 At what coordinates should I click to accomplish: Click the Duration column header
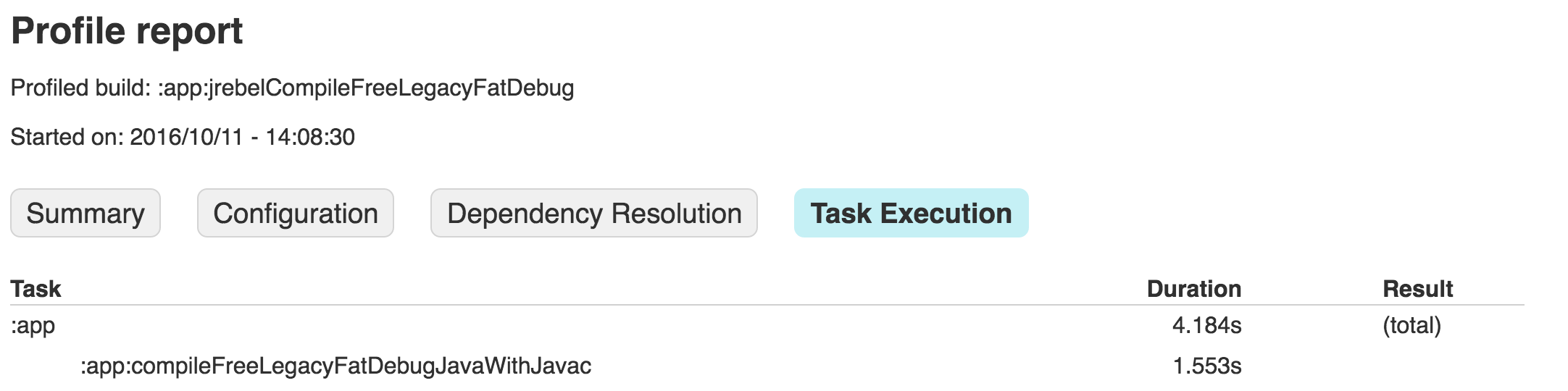1194,289
